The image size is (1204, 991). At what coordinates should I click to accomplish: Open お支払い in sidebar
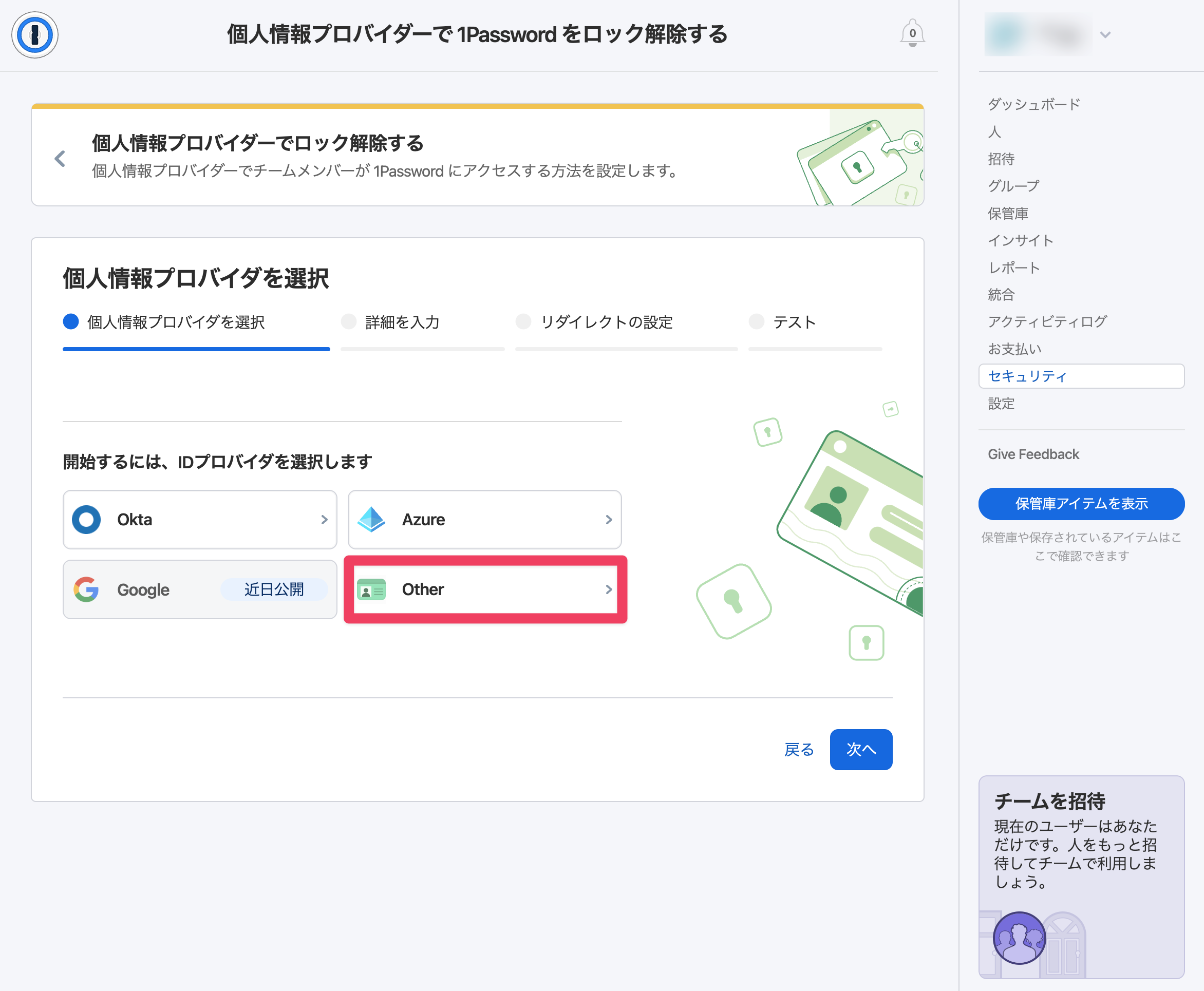[1014, 349]
